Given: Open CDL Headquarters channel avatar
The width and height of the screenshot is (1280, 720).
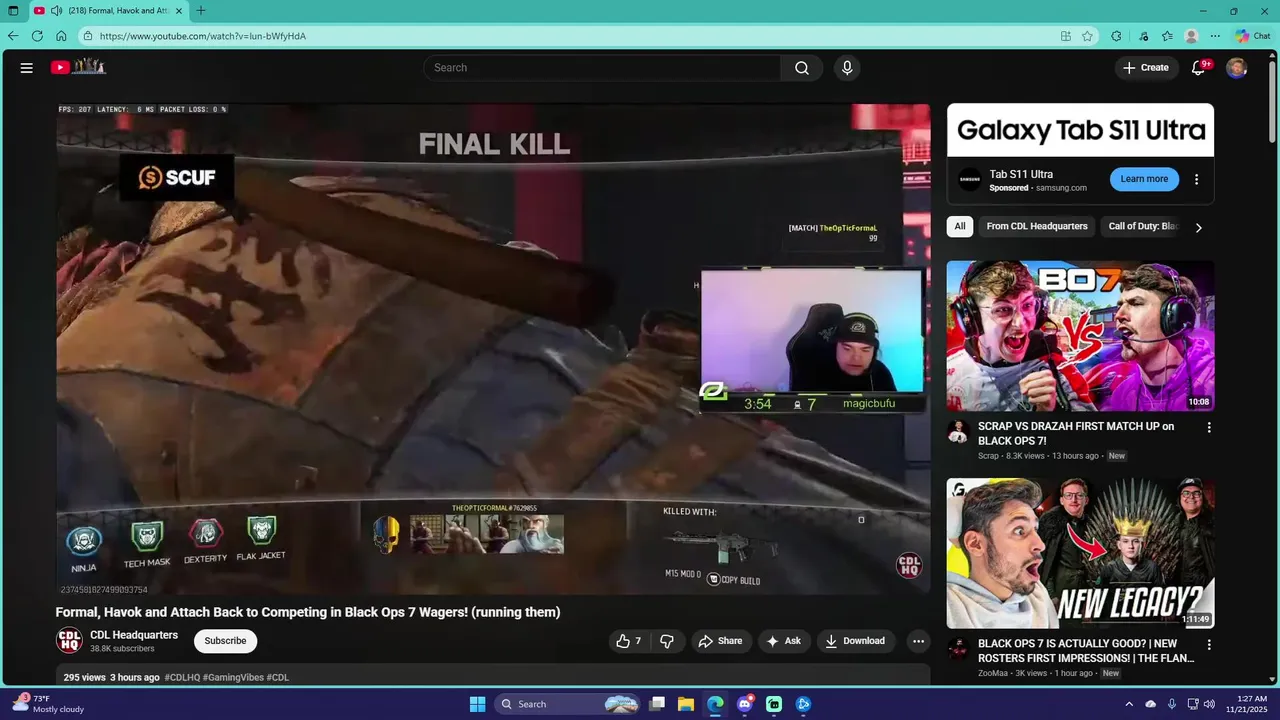Looking at the screenshot, I should click(69, 641).
